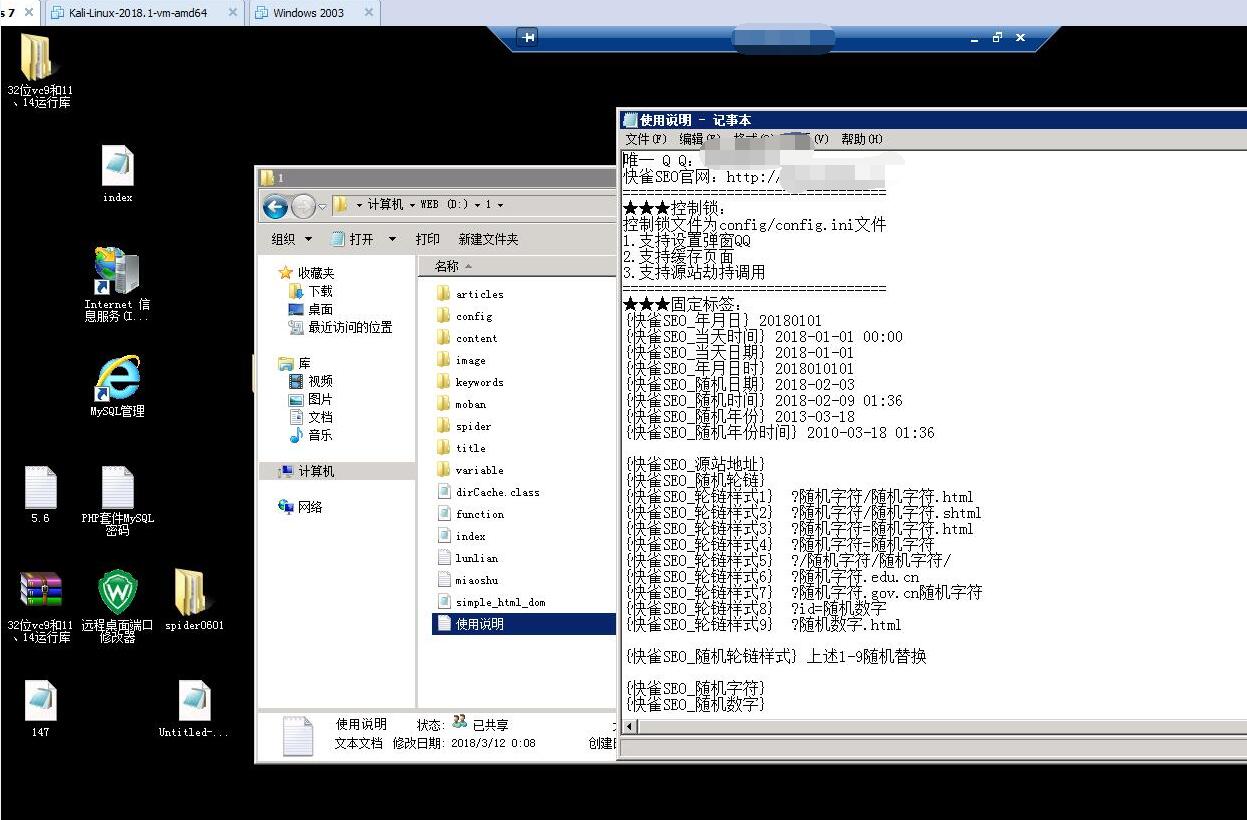Open the 组织 dropdown in Explorer toolbar

point(291,239)
